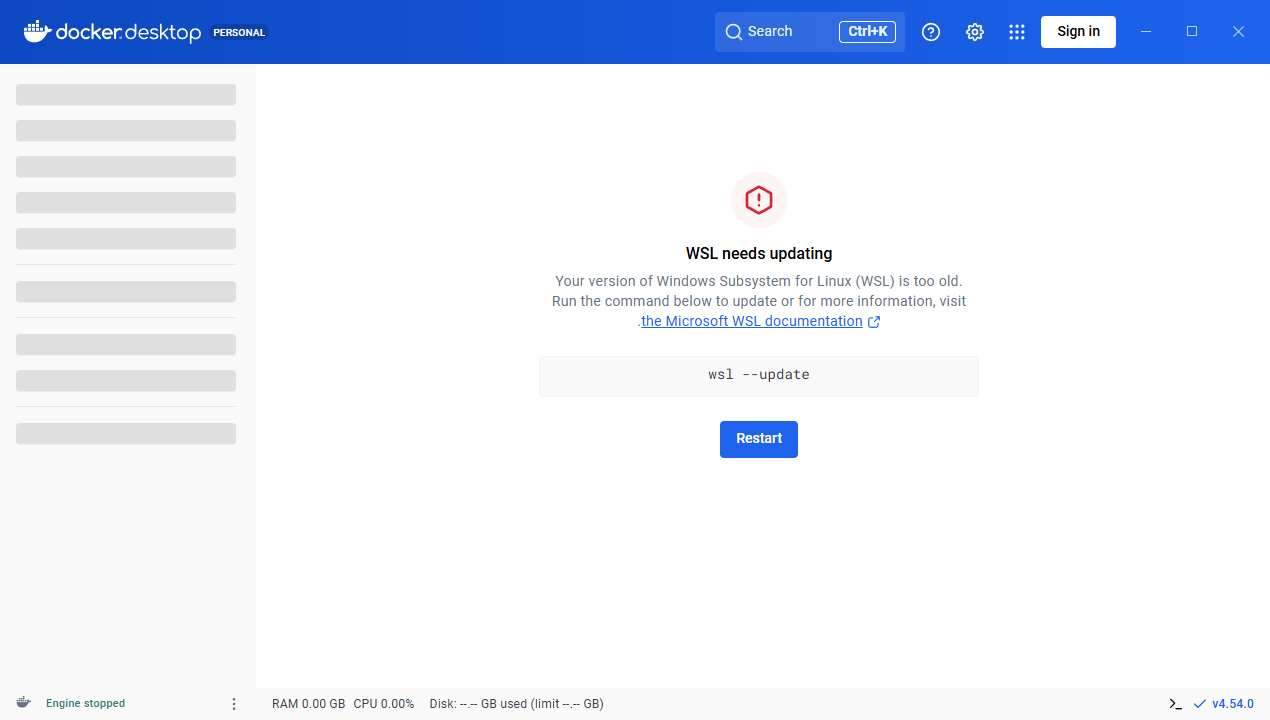Click the v4.54.0 version label
1270x720 pixels.
[1233, 704]
